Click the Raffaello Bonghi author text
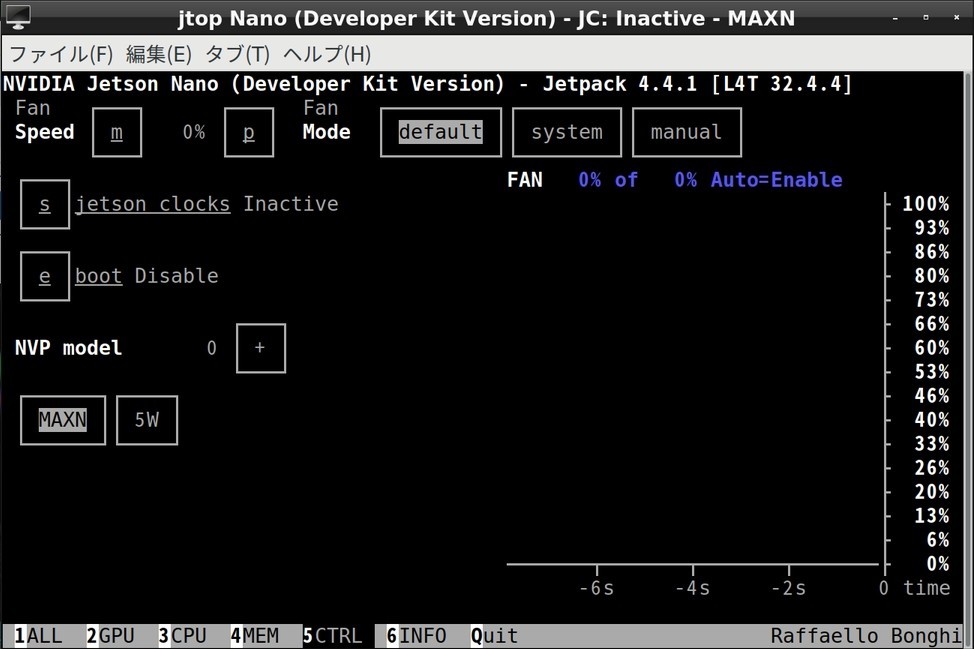974x649 pixels. [x=866, y=636]
